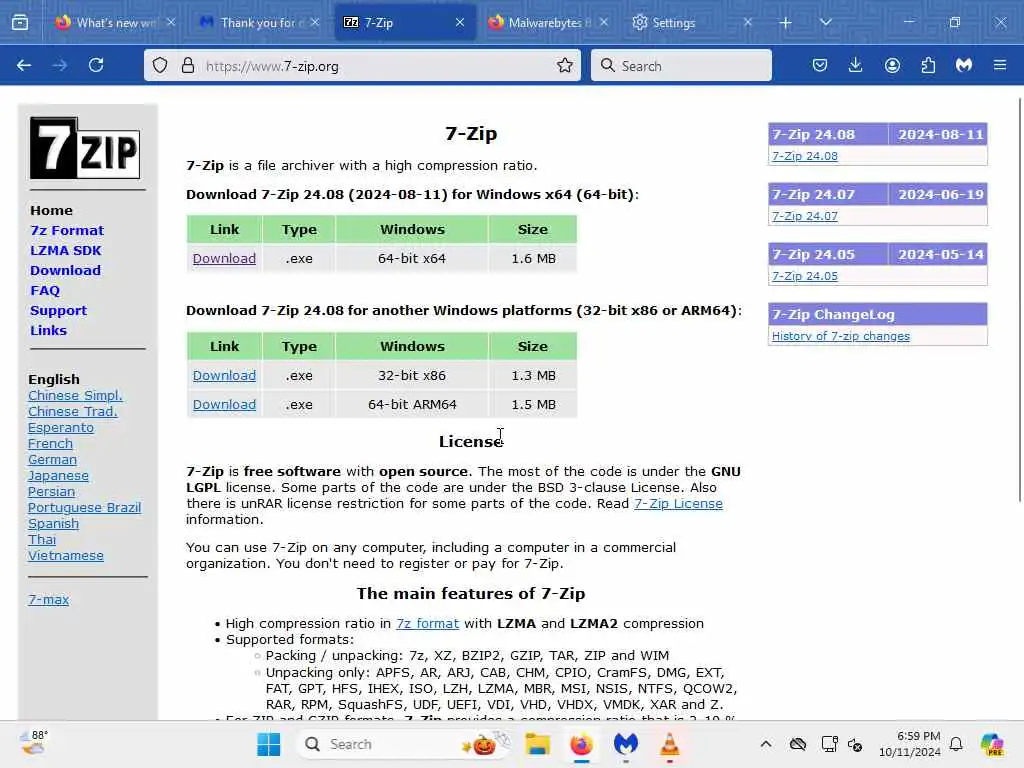Screen dimensions: 1024x768
Task: Switch language to Spanish
Action: click(54, 524)
